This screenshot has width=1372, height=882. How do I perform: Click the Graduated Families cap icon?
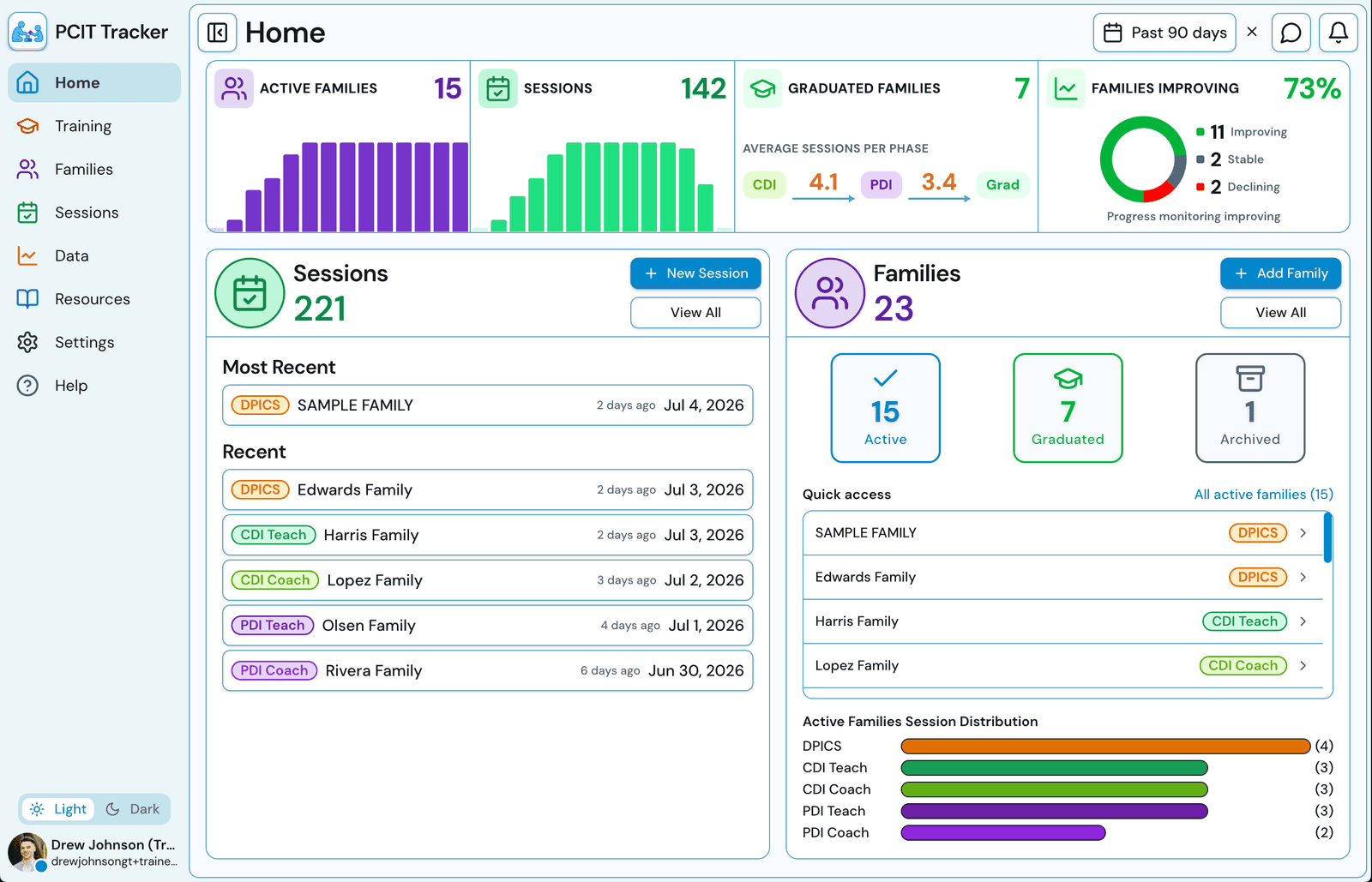click(762, 88)
